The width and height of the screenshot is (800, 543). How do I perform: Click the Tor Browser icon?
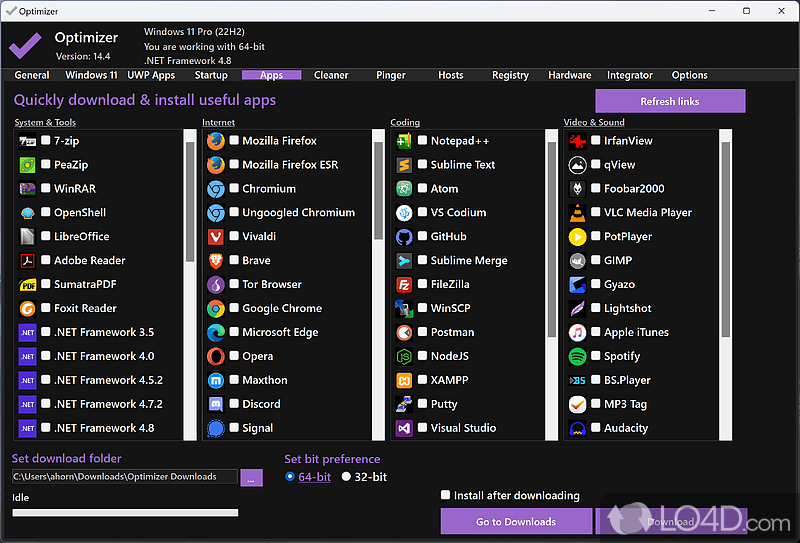(x=216, y=284)
